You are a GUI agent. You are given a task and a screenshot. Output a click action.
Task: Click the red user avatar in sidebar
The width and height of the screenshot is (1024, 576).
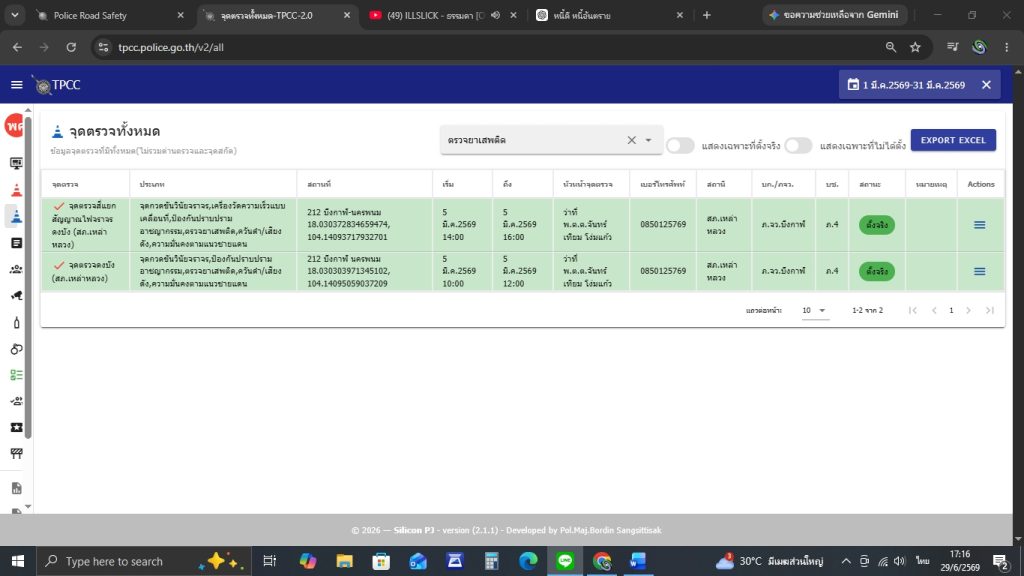pos(14,125)
